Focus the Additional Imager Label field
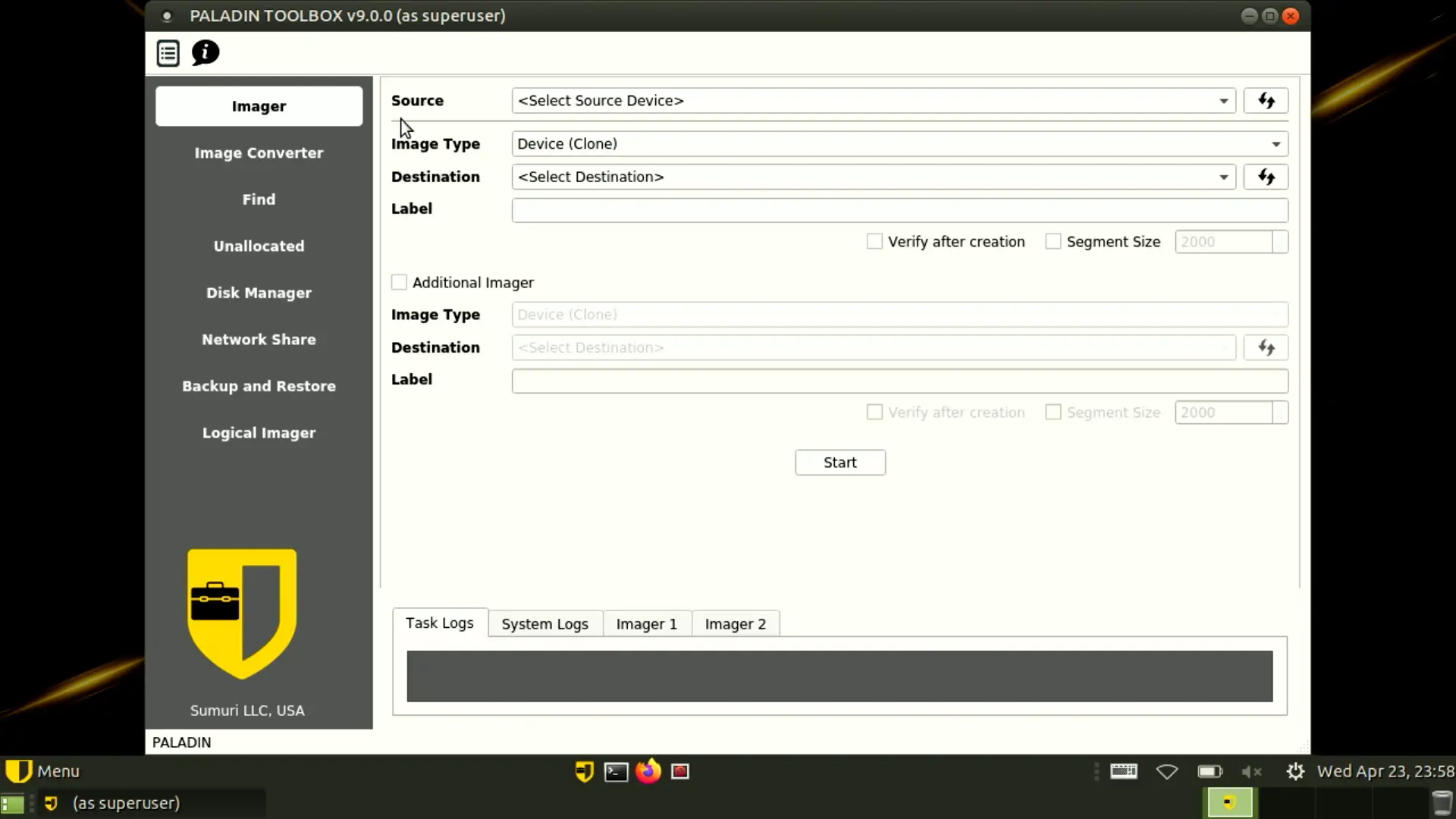Screen dimensions: 1456x819 [899, 381]
